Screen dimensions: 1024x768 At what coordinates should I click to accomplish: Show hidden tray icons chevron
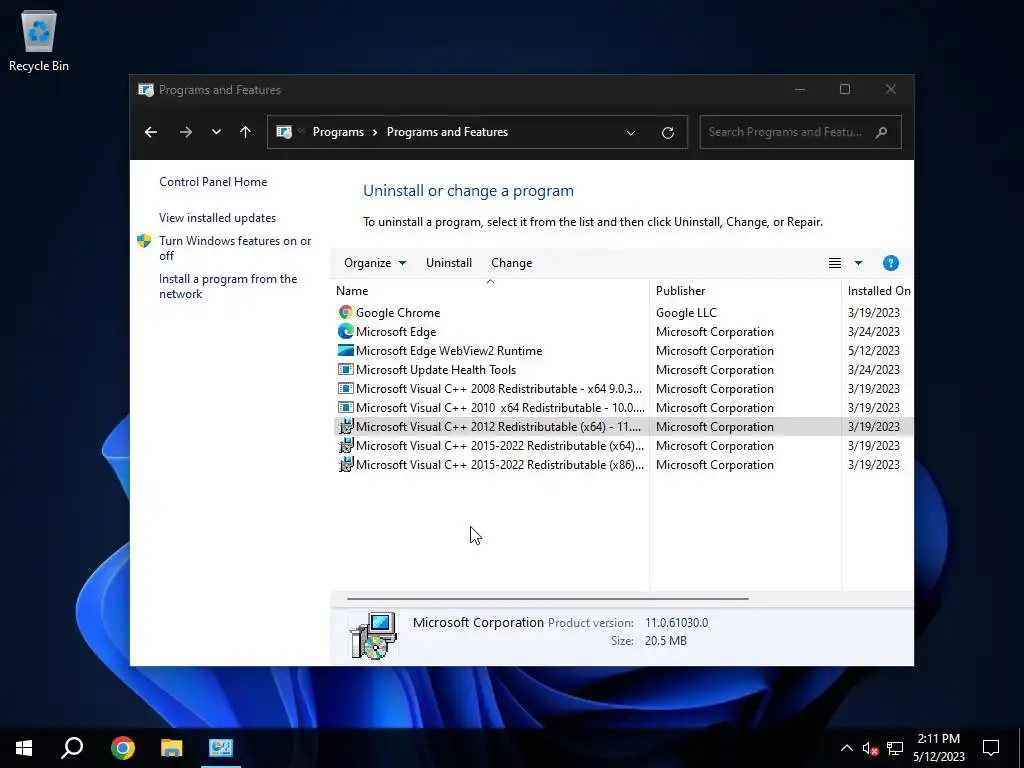point(846,748)
